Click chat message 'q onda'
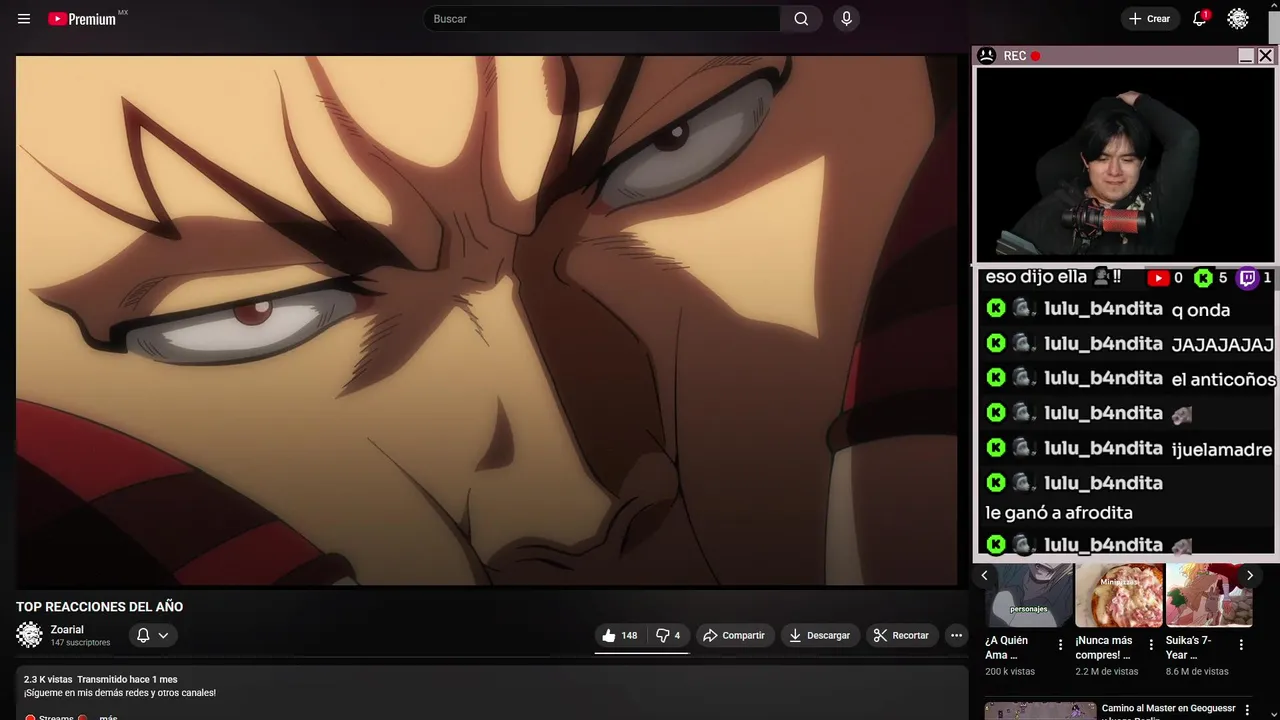This screenshot has width=1280, height=720. pos(1201,310)
